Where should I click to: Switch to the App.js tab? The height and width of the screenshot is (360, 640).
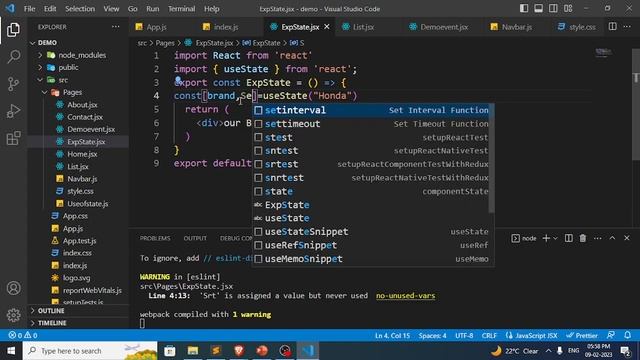pos(156,27)
